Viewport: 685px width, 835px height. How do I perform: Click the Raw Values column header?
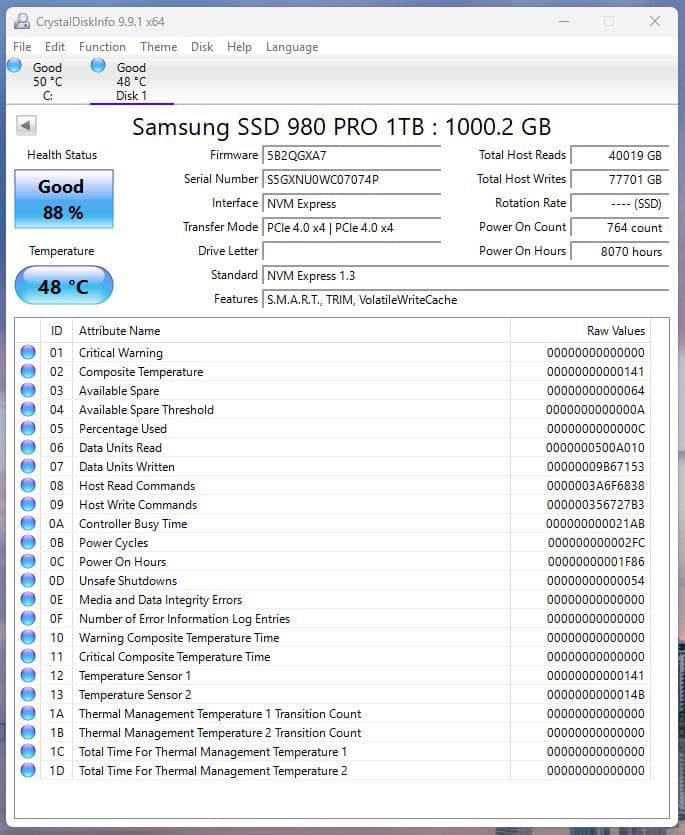580,331
